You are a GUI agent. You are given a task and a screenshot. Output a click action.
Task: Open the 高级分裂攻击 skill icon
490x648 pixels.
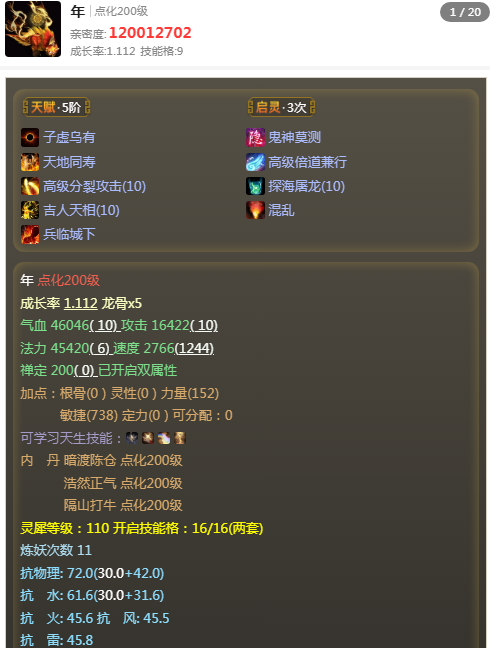click(x=30, y=186)
